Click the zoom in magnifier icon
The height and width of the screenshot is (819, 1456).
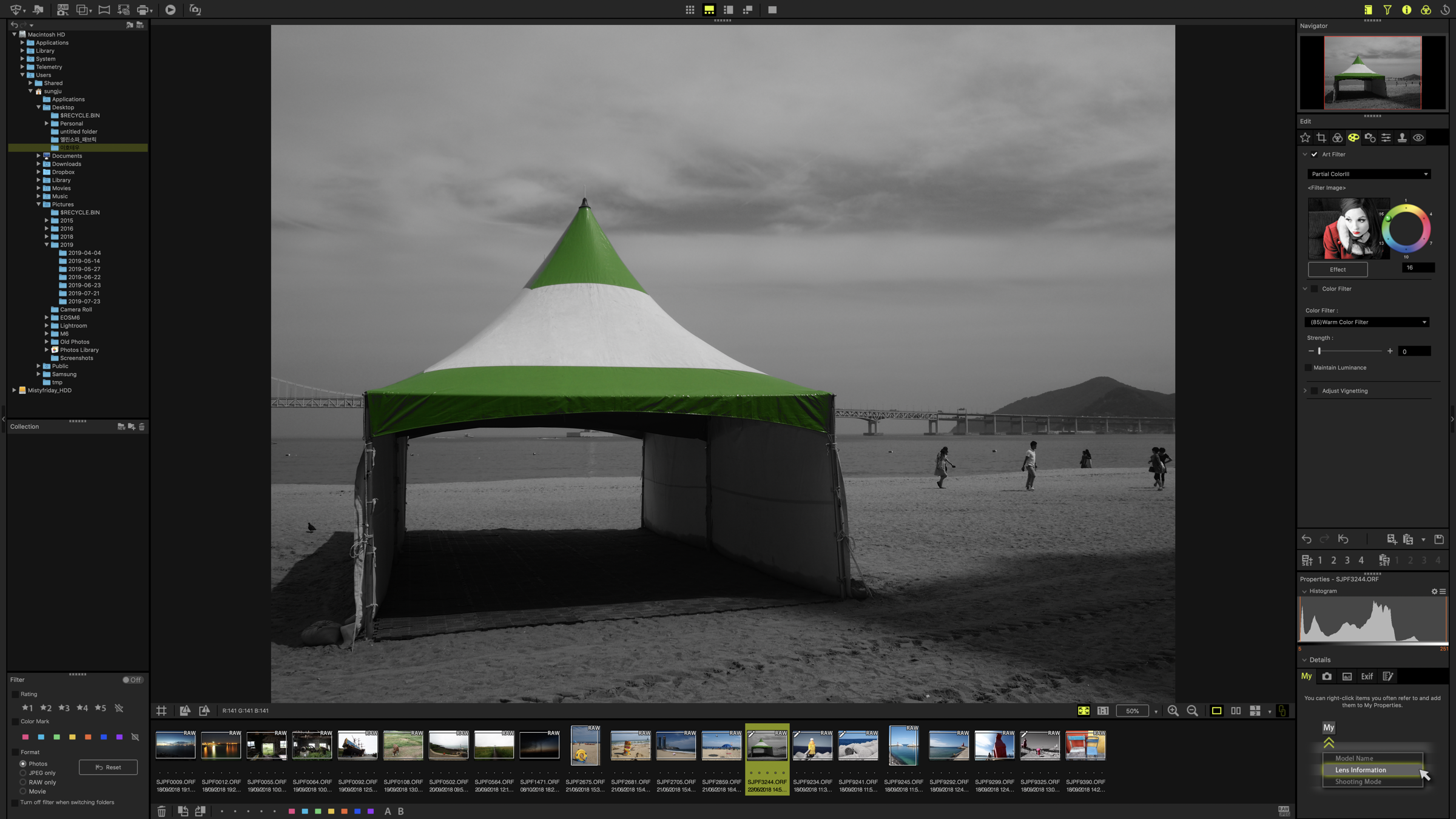(x=1173, y=711)
